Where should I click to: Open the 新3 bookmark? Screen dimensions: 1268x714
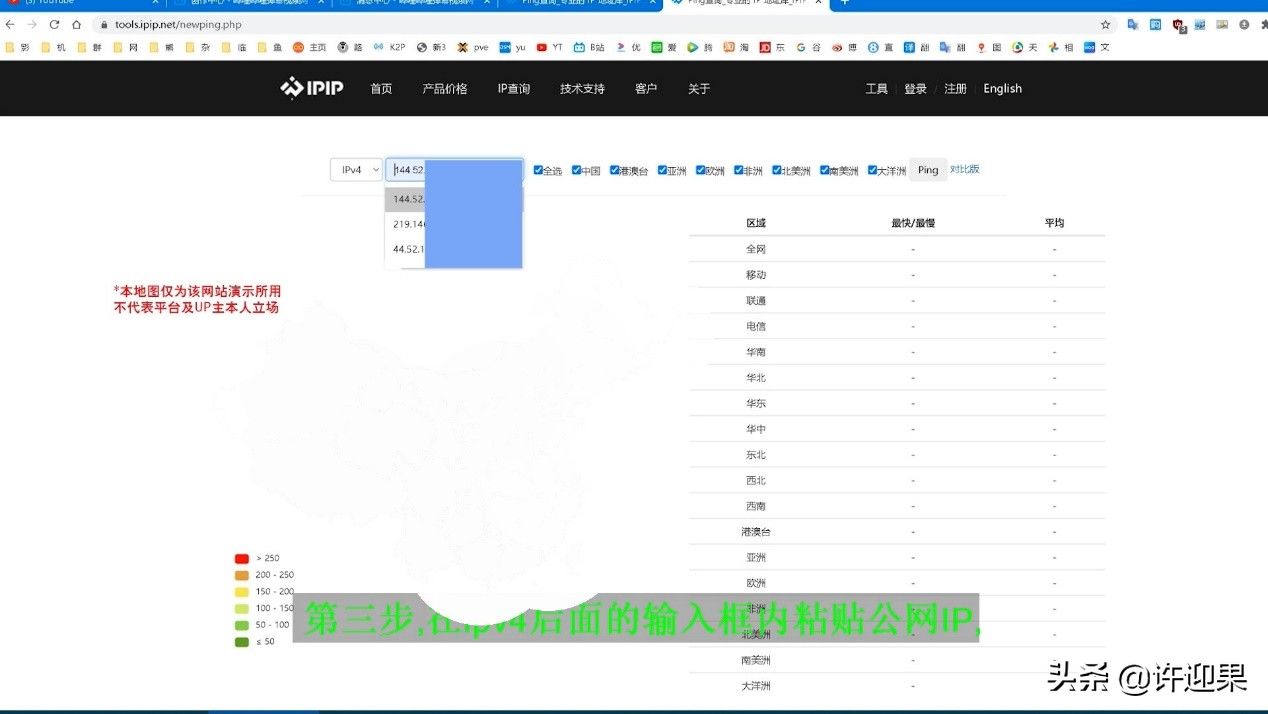pyautogui.click(x=431, y=47)
